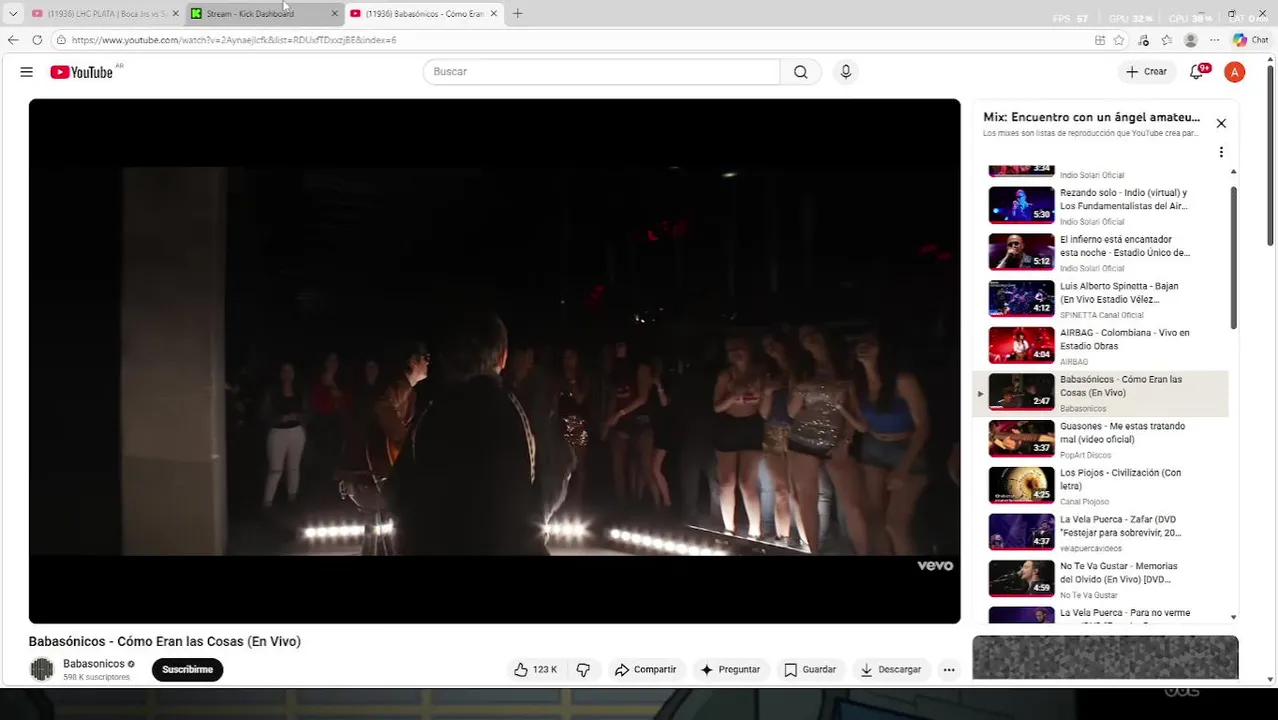Click the Mix: Encuentro con un ángel title
The width and height of the screenshot is (1278, 720).
[1091, 117]
